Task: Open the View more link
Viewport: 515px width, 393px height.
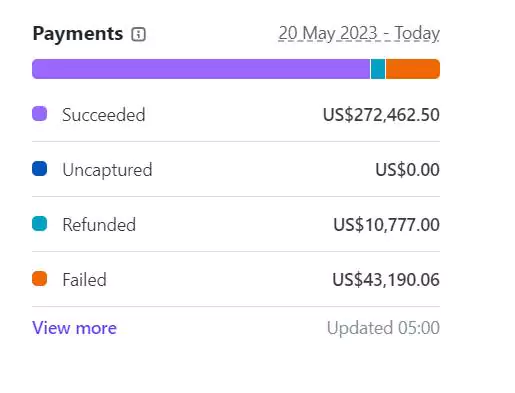Action: 74,328
